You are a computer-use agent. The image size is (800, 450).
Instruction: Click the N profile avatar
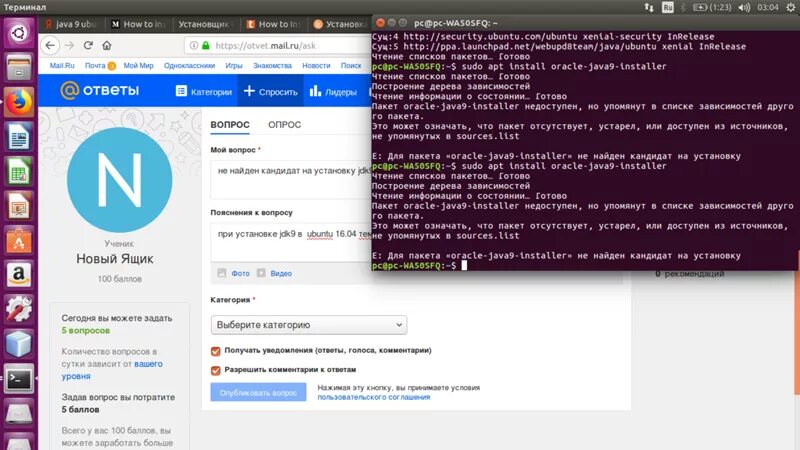[x=119, y=180]
